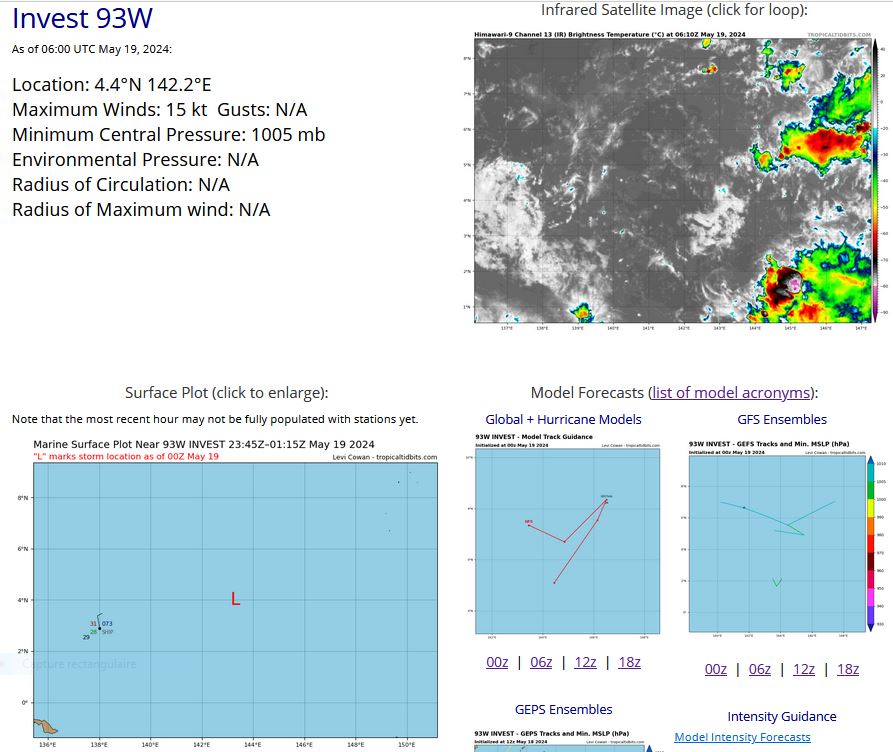Viewport: 893px width, 752px height.
Task: Enlarge the marine surface plot map
Action: point(226,594)
